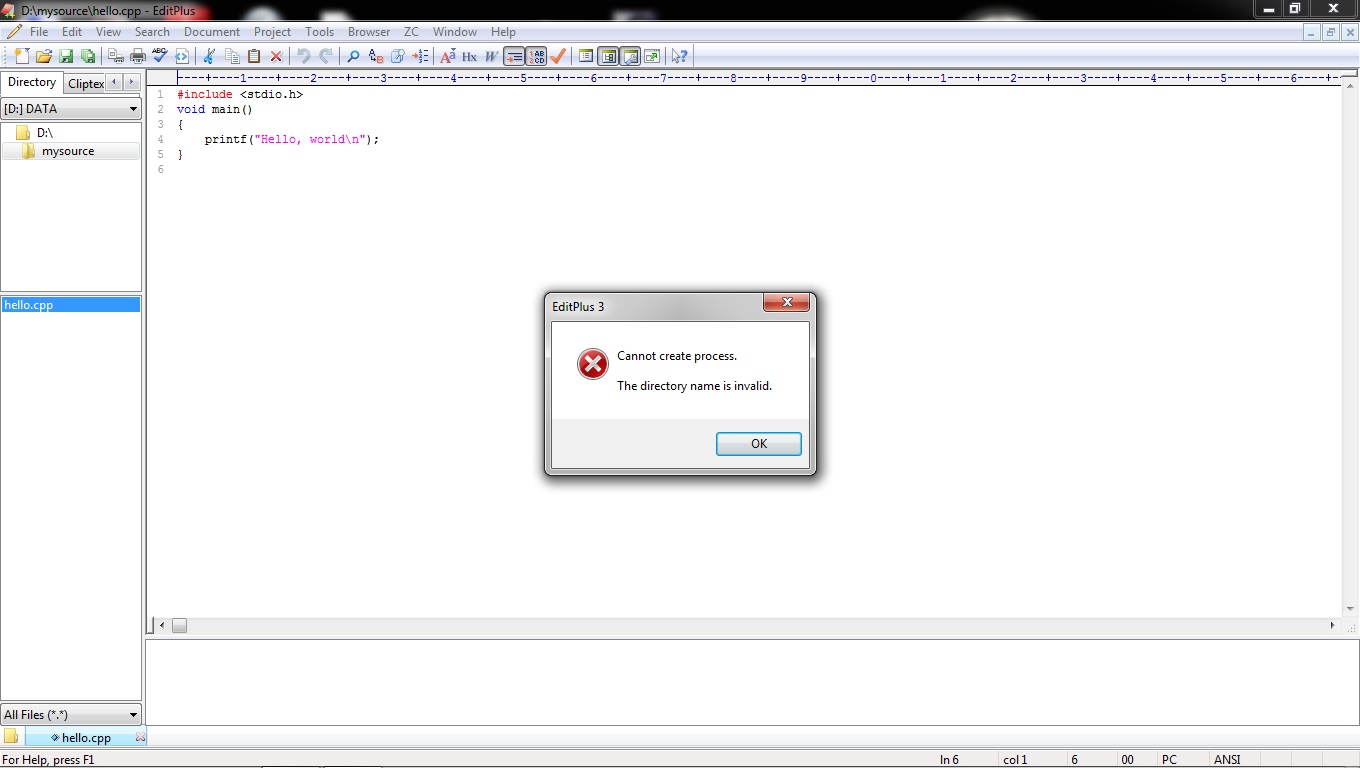Click the Find magnifier icon
This screenshot has width=1360, height=768.
tap(353, 56)
